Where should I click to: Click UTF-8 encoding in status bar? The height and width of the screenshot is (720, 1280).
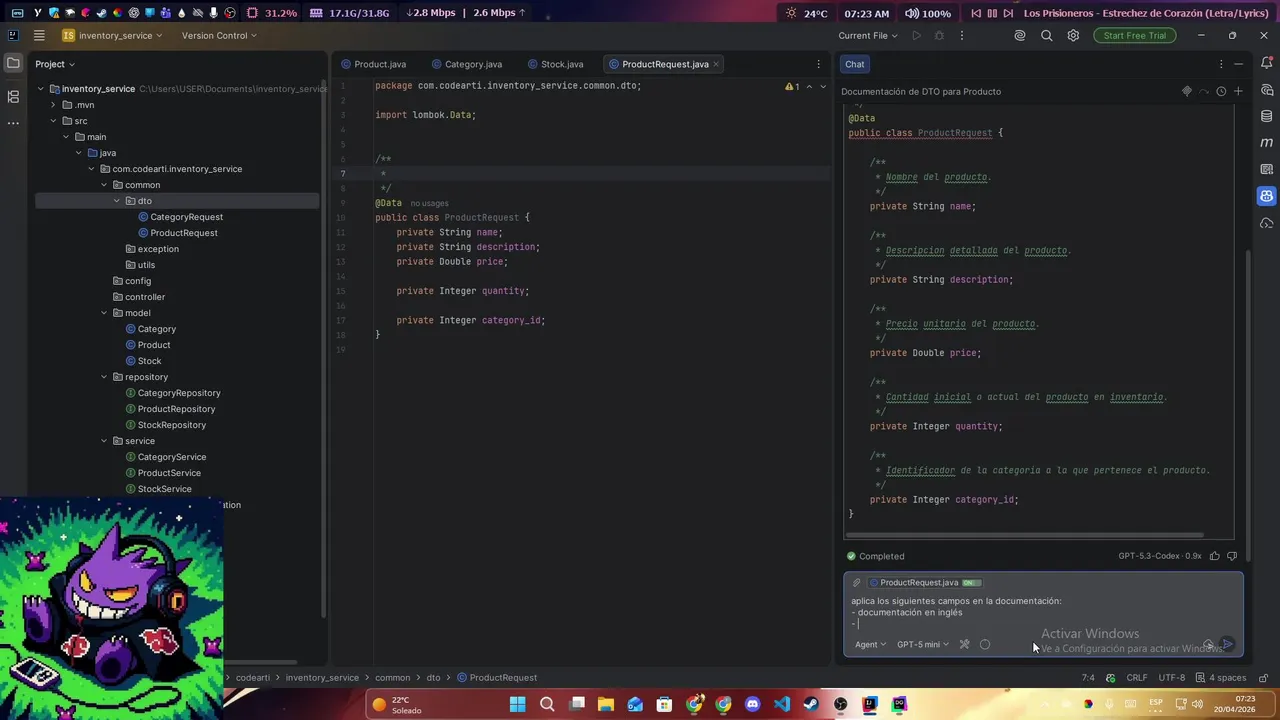[1172, 677]
